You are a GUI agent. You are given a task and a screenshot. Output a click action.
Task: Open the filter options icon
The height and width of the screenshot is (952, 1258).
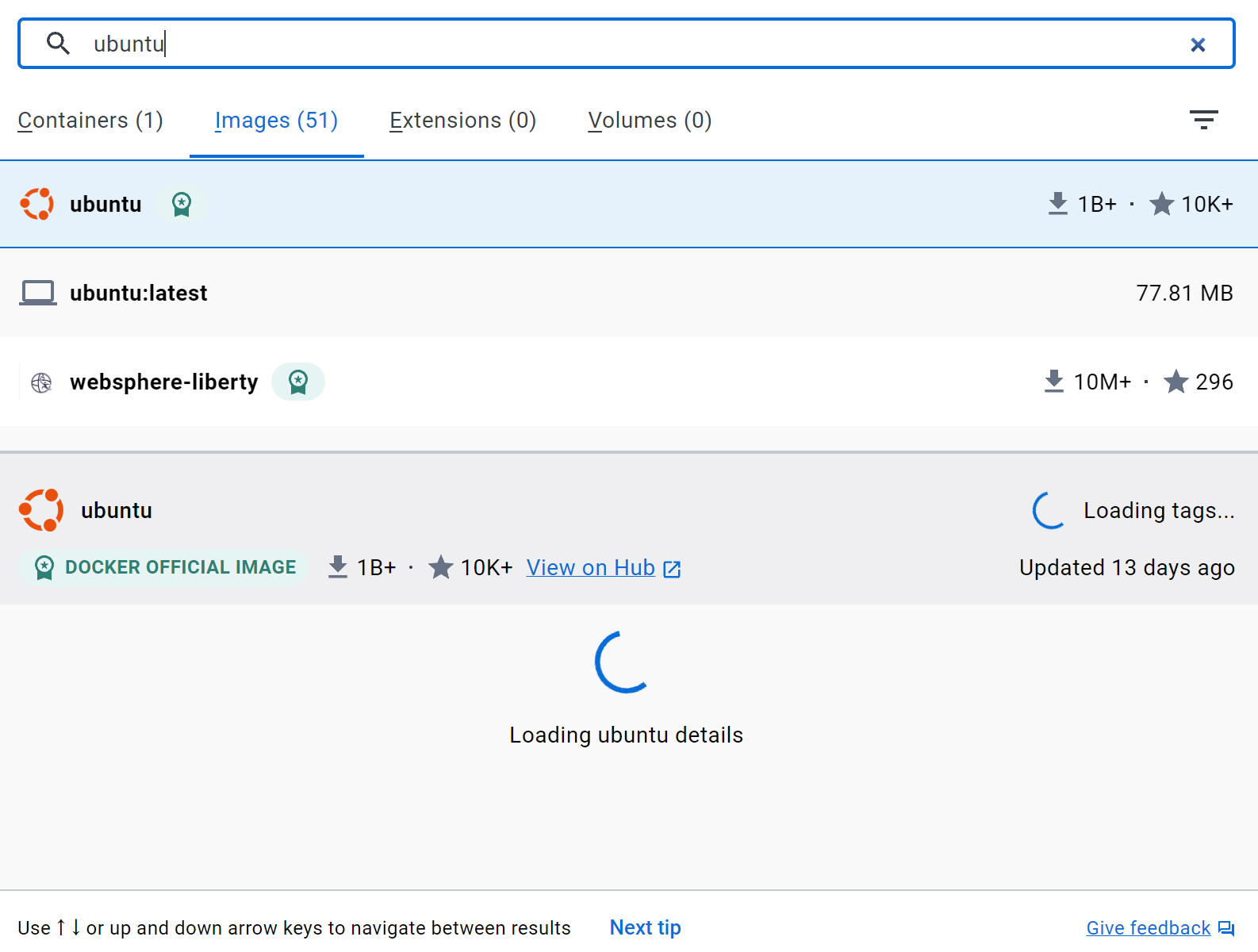1203,120
